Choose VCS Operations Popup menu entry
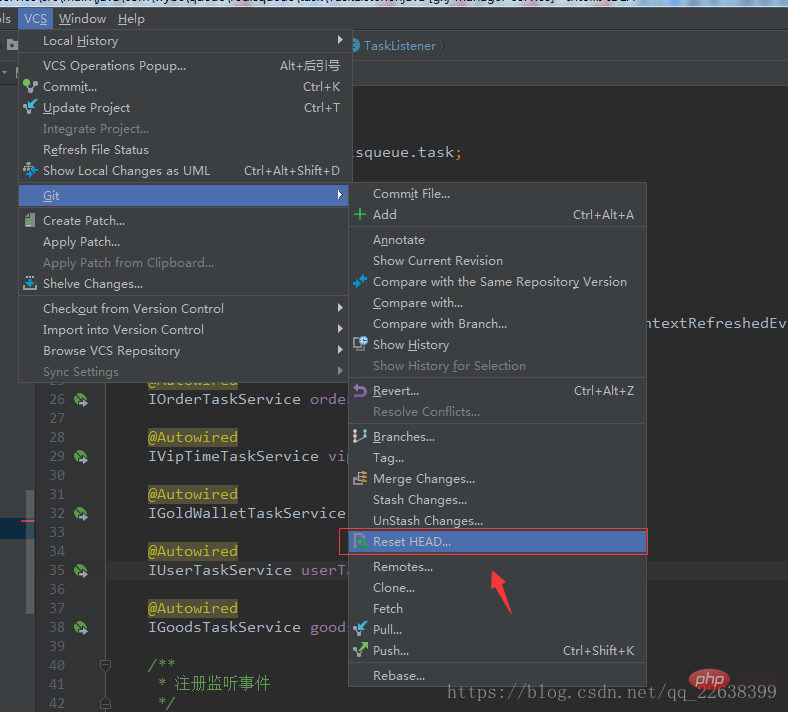Screen dimensions: 788x712 click(185, 65)
